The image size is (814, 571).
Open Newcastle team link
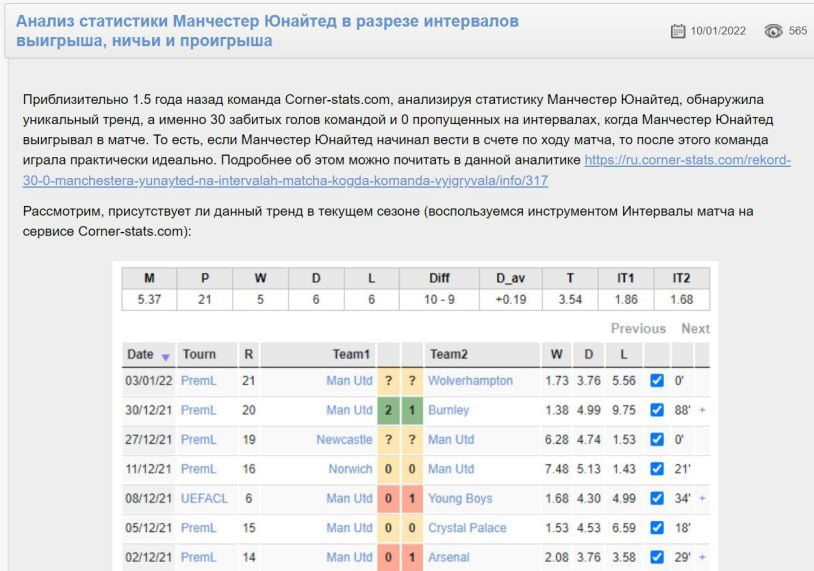click(x=344, y=440)
